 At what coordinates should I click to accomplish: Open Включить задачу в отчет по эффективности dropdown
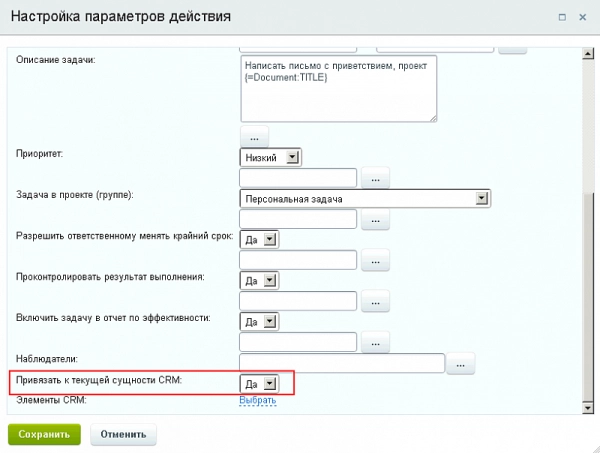tap(260, 322)
